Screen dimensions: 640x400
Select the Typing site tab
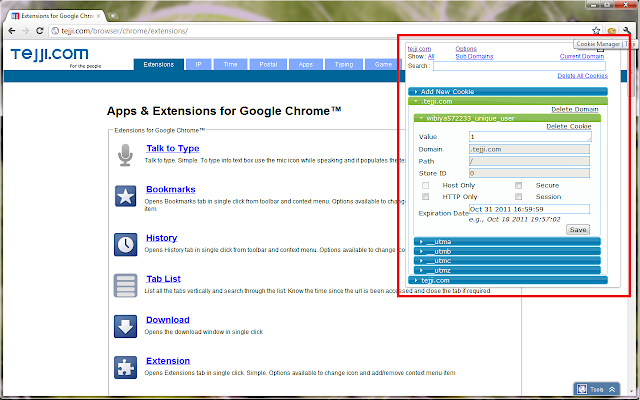pyautogui.click(x=344, y=64)
